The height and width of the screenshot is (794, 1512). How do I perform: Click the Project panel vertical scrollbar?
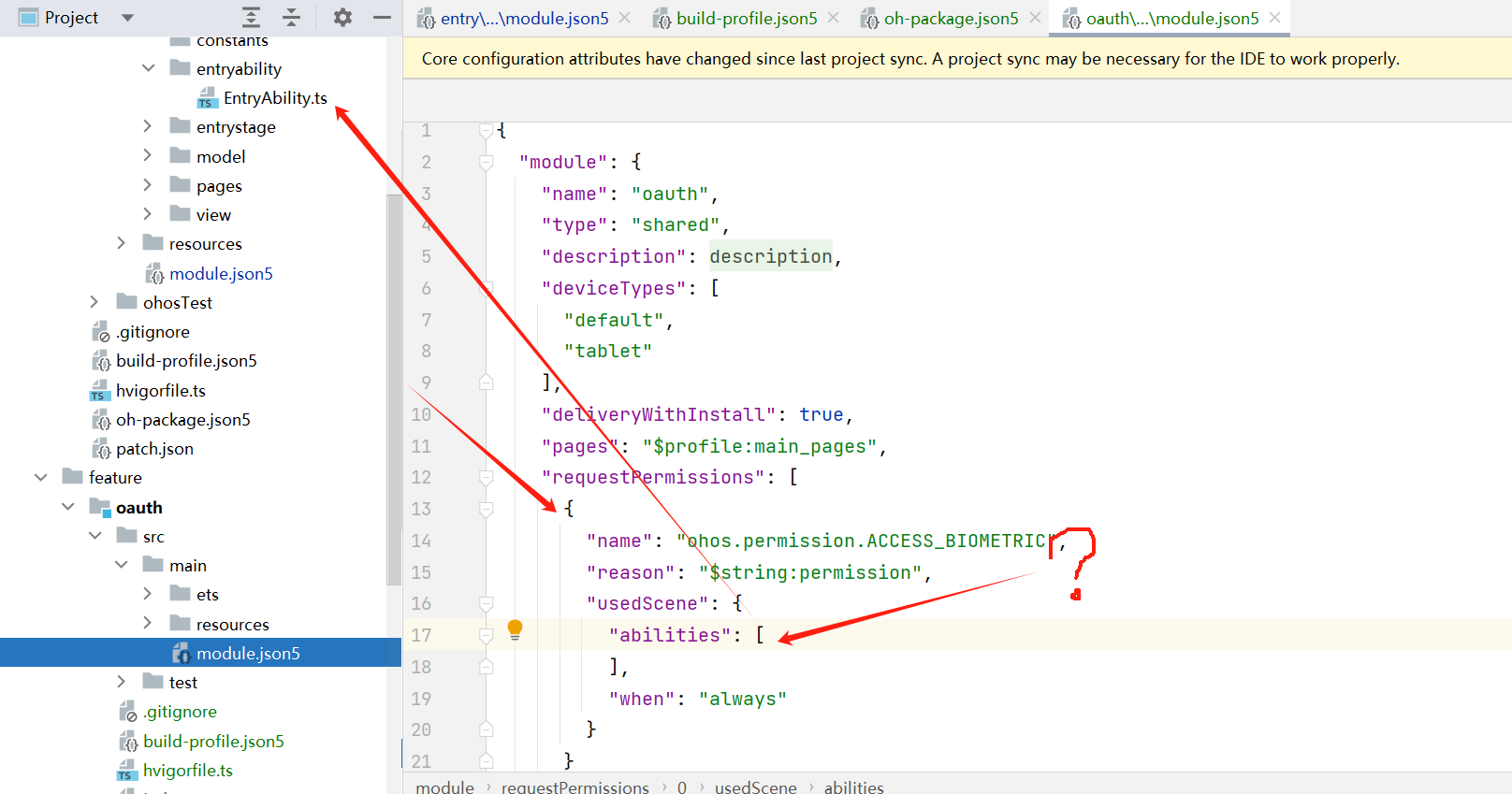[x=394, y=389]
